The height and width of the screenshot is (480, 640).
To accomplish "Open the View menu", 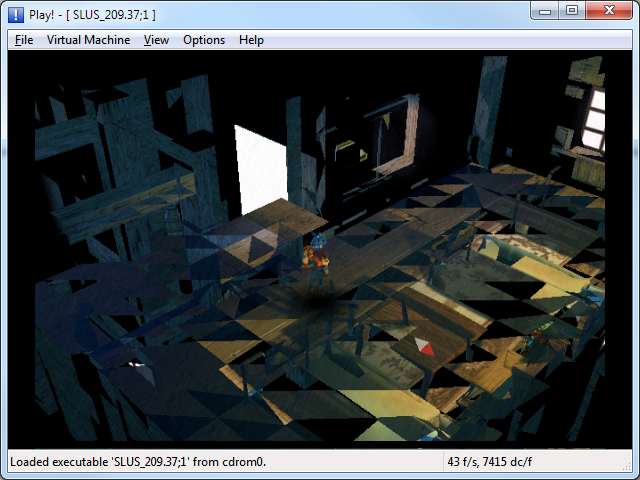I will pos(156,40).
